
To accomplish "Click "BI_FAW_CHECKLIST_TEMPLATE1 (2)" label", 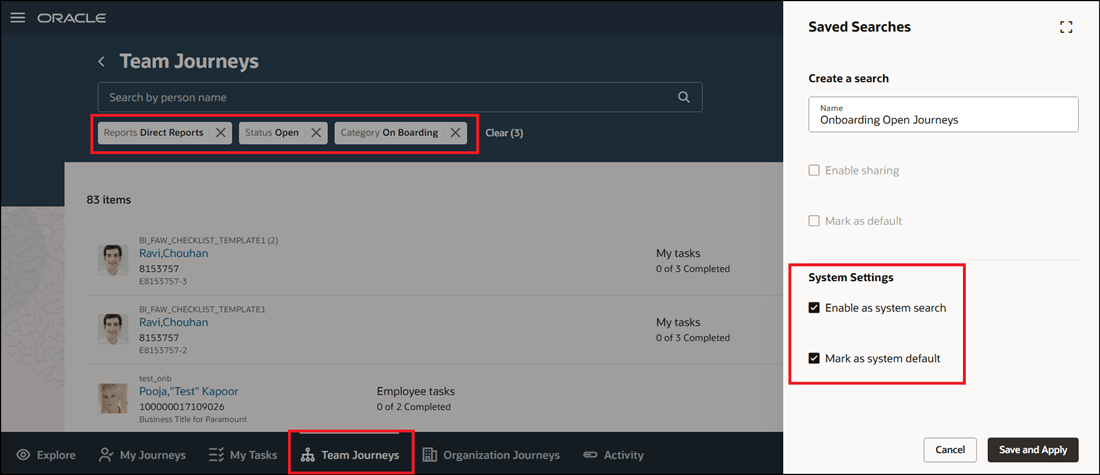I will (x=208, y=240).
